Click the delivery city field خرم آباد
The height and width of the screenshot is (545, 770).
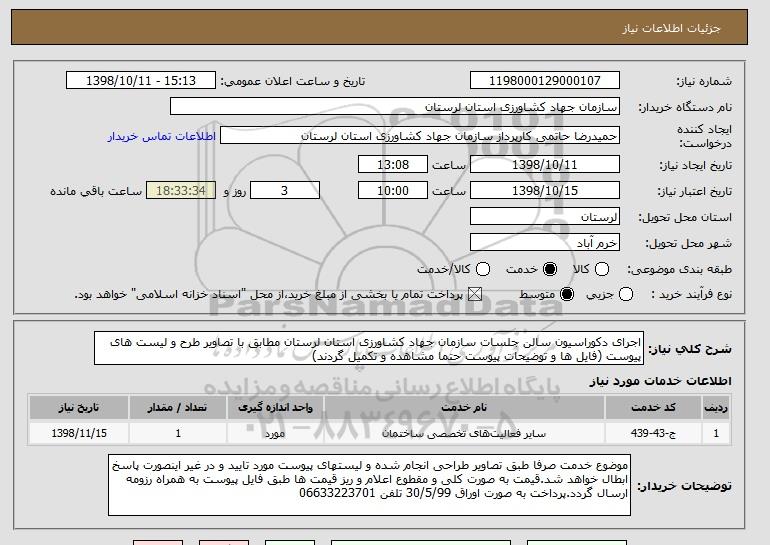pos(545,243)
